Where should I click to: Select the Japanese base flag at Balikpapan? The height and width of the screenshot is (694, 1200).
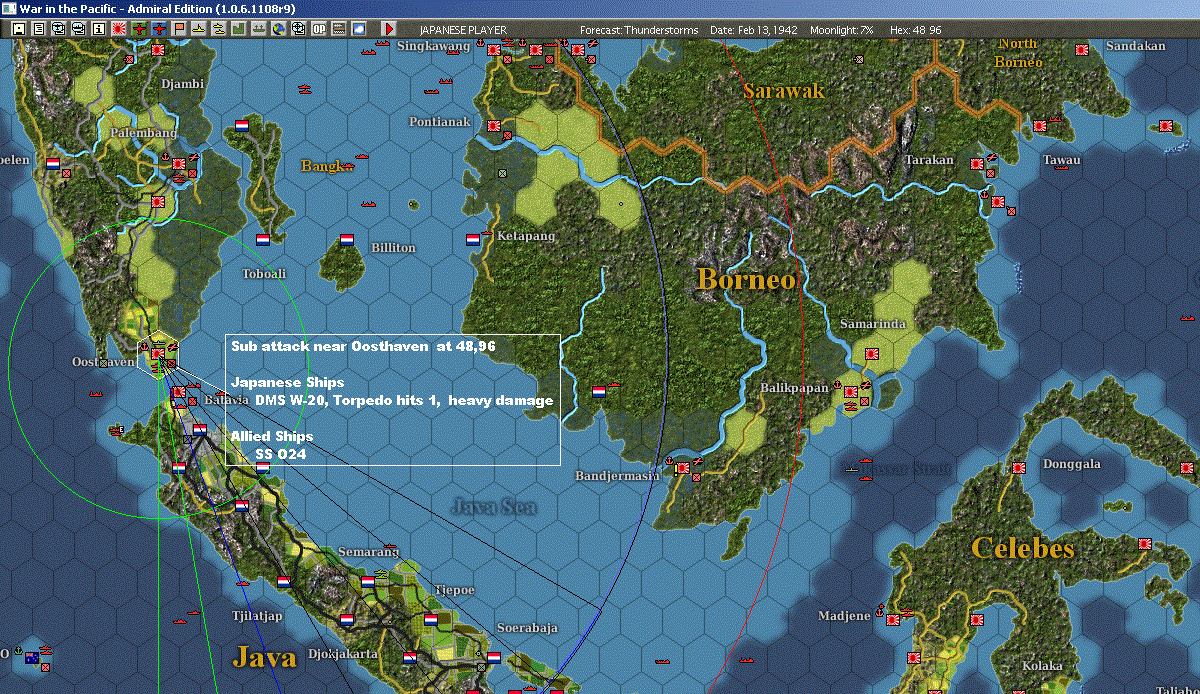pyautogui.click(x=852, y=390)
